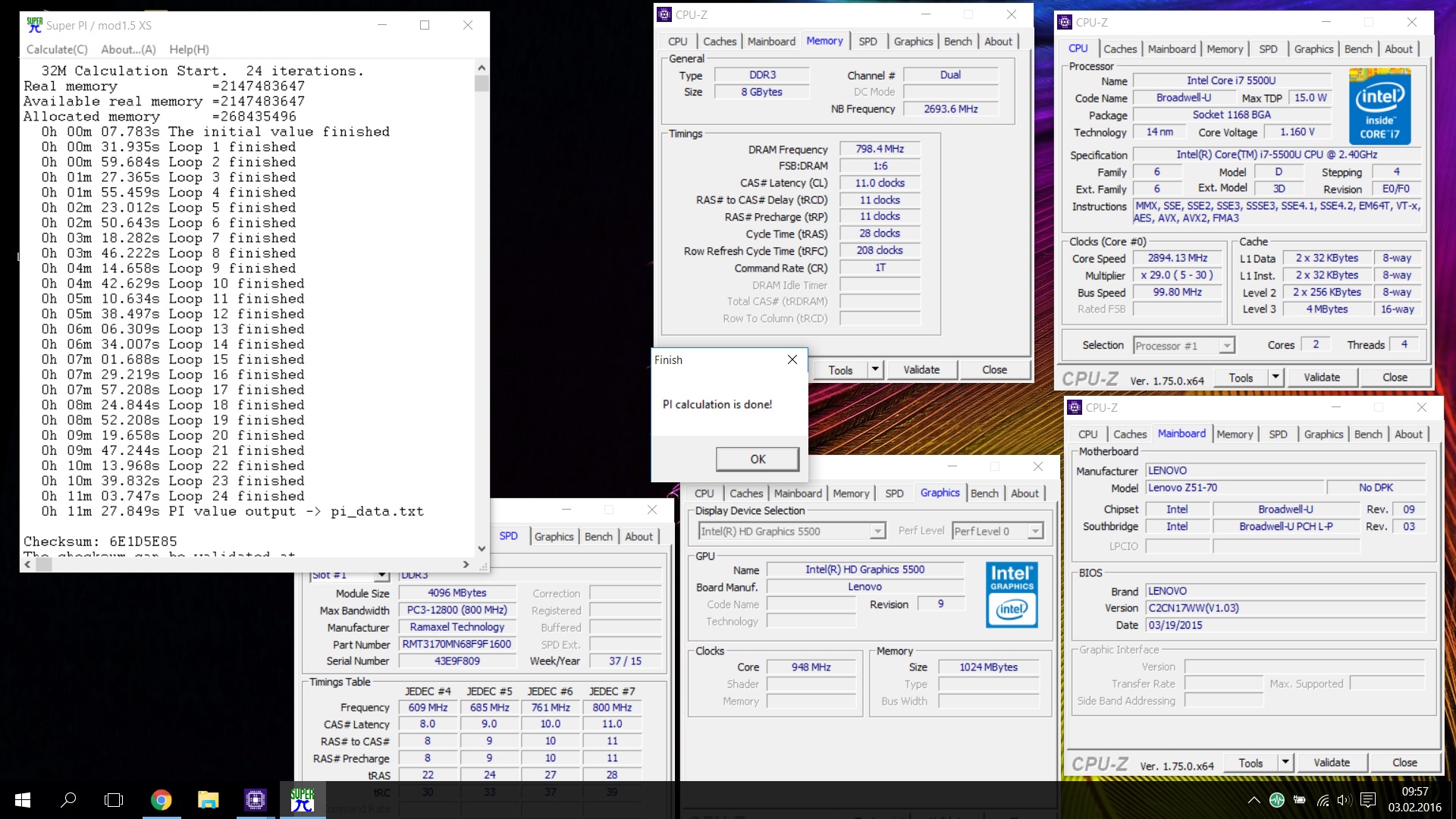This screenshot has height=819, width=1456.
Task: Click Max Bandwidth PC3-12800 value
Action: pos(457,610)
